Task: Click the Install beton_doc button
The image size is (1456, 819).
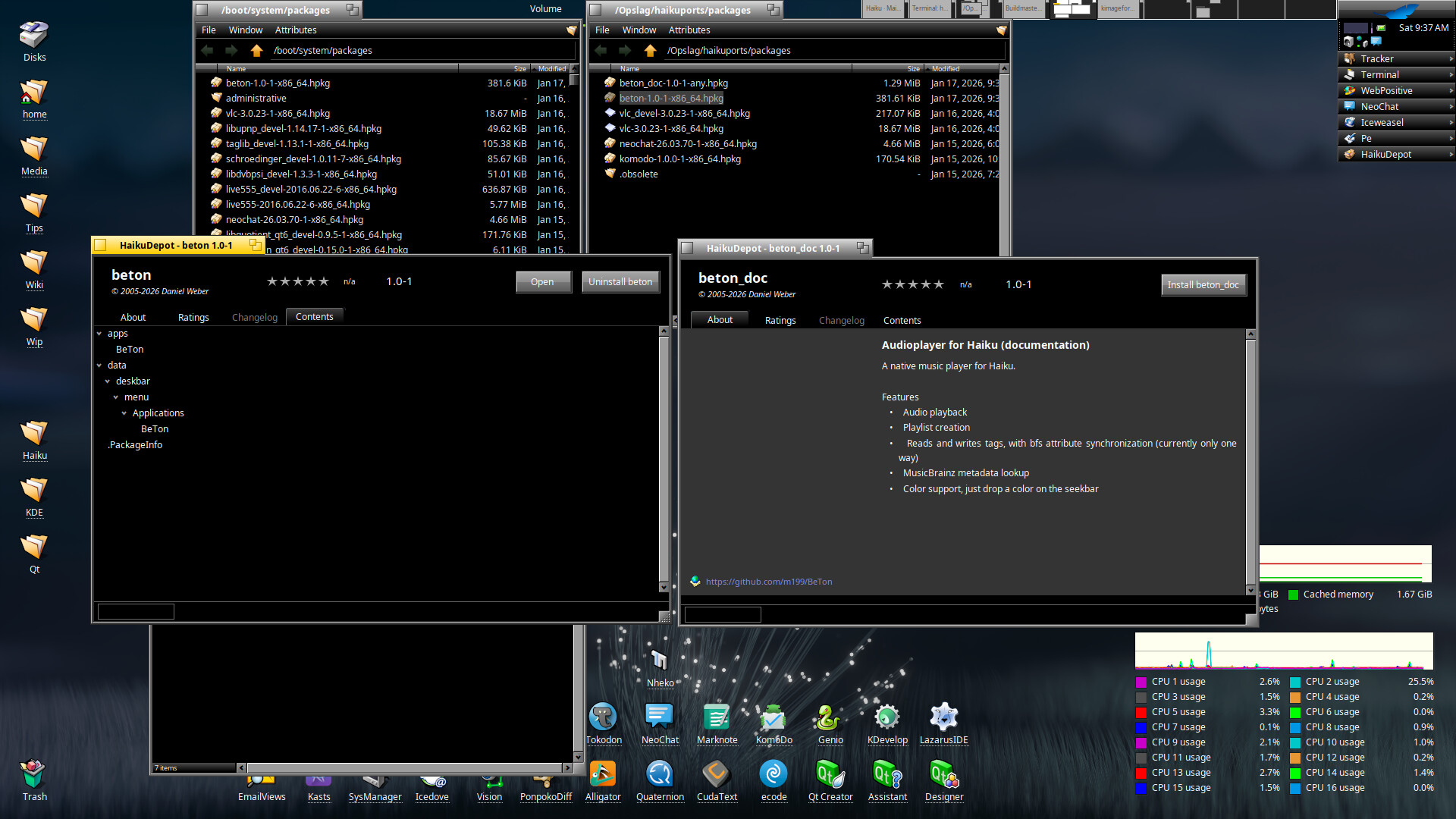Action: (x=1203, y=285)
